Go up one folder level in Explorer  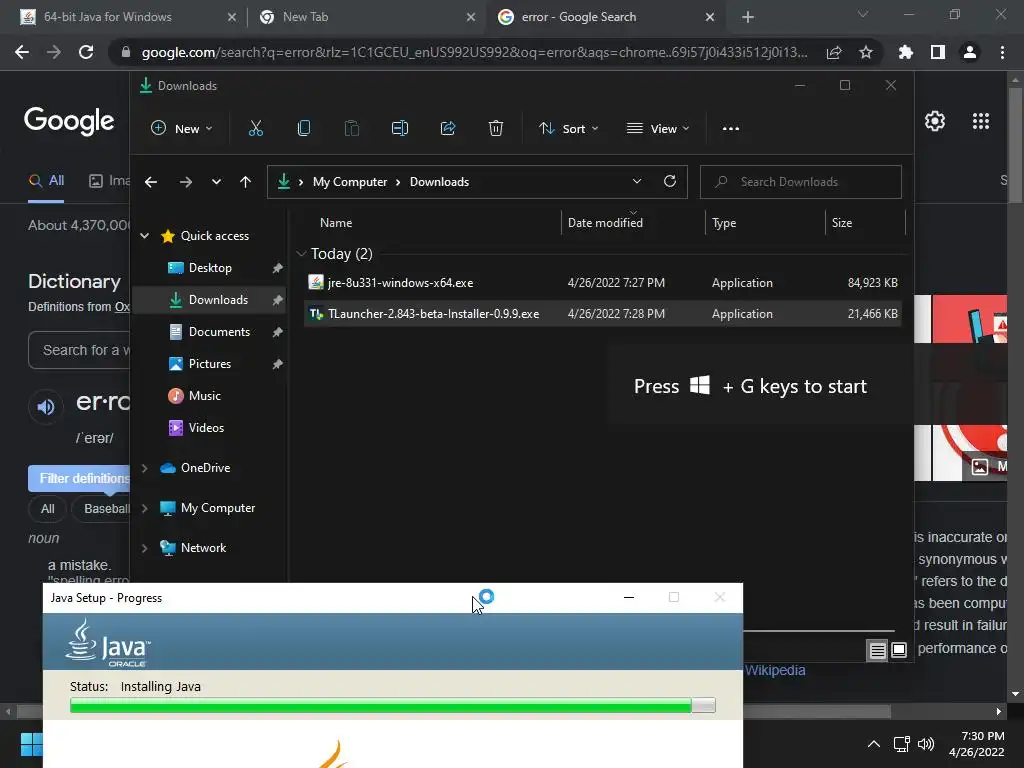click(246, 182)
